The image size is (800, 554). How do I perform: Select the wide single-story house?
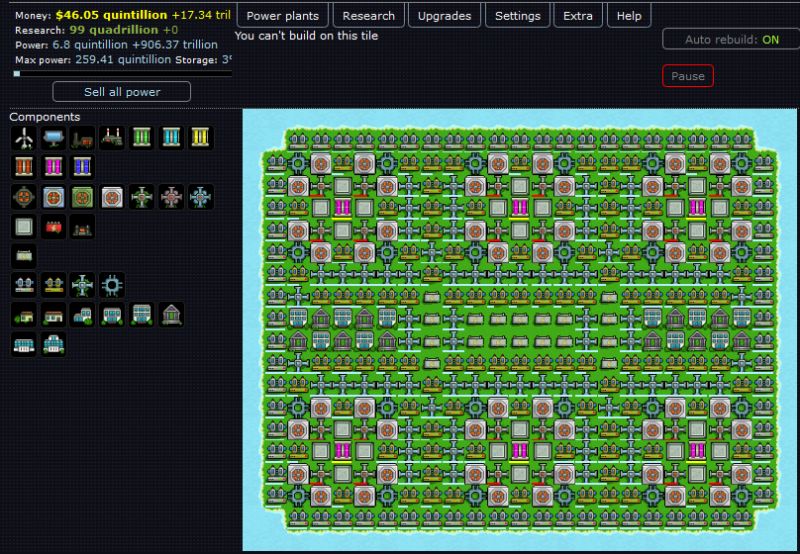click(53, 315)
